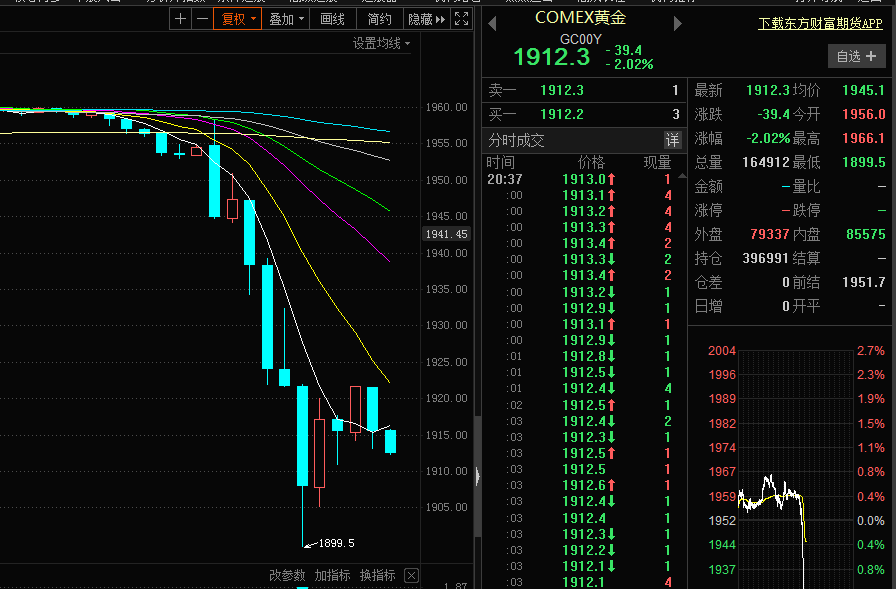This screenshot has width=896, height=589.
Task: Click the 1960.00 price axis label
Action: pos(446,107)
